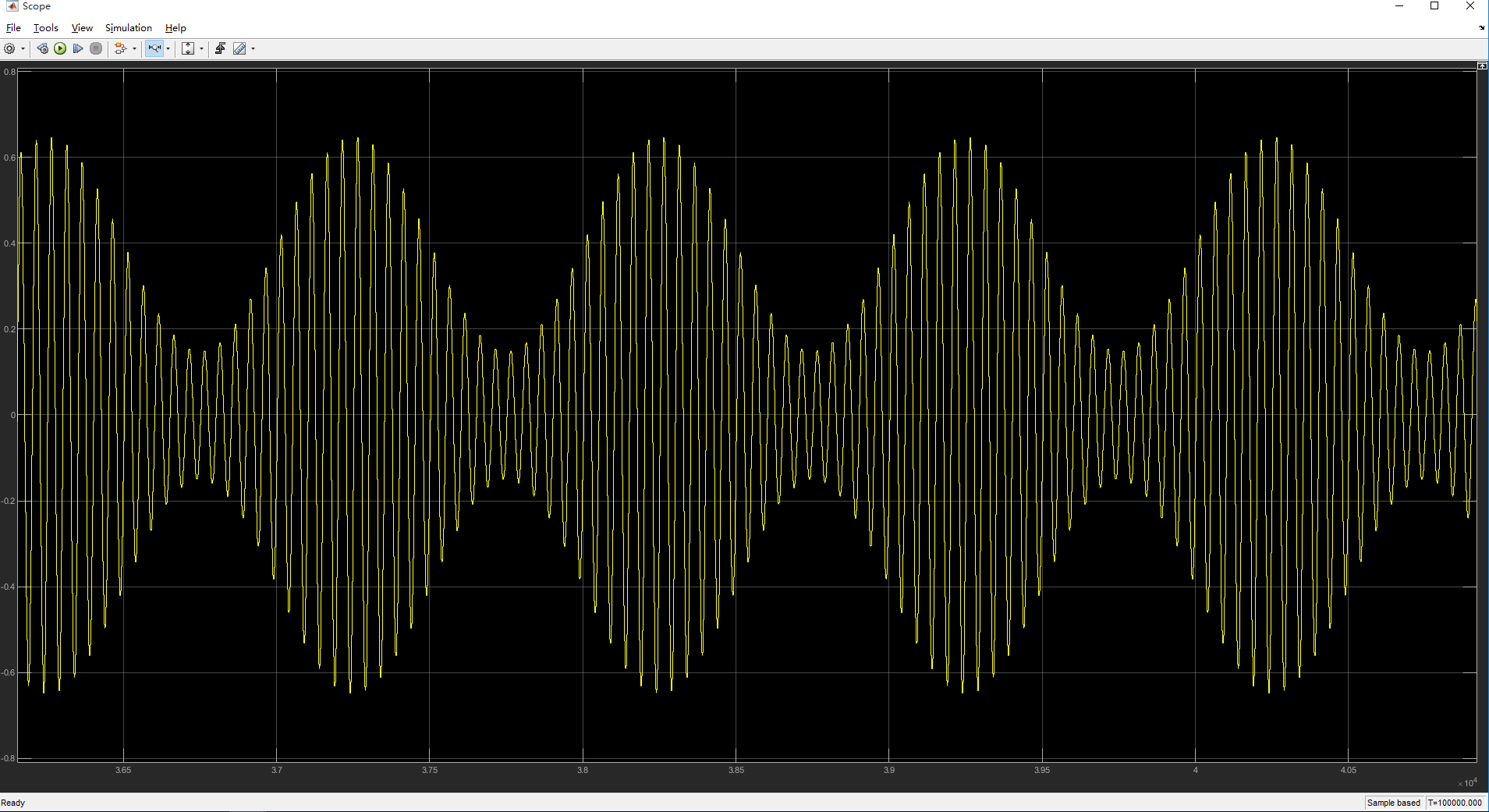
Task: Click the x-axis tick label '3.95'
Action: (1042, 770)
